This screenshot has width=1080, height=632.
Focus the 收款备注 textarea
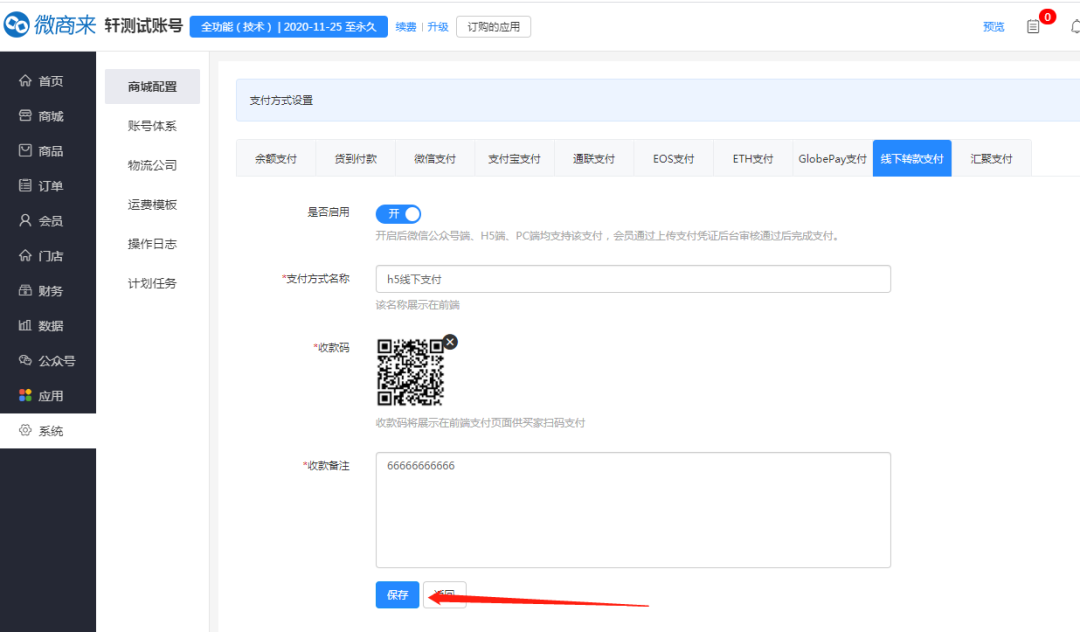[x=633, y=510]
